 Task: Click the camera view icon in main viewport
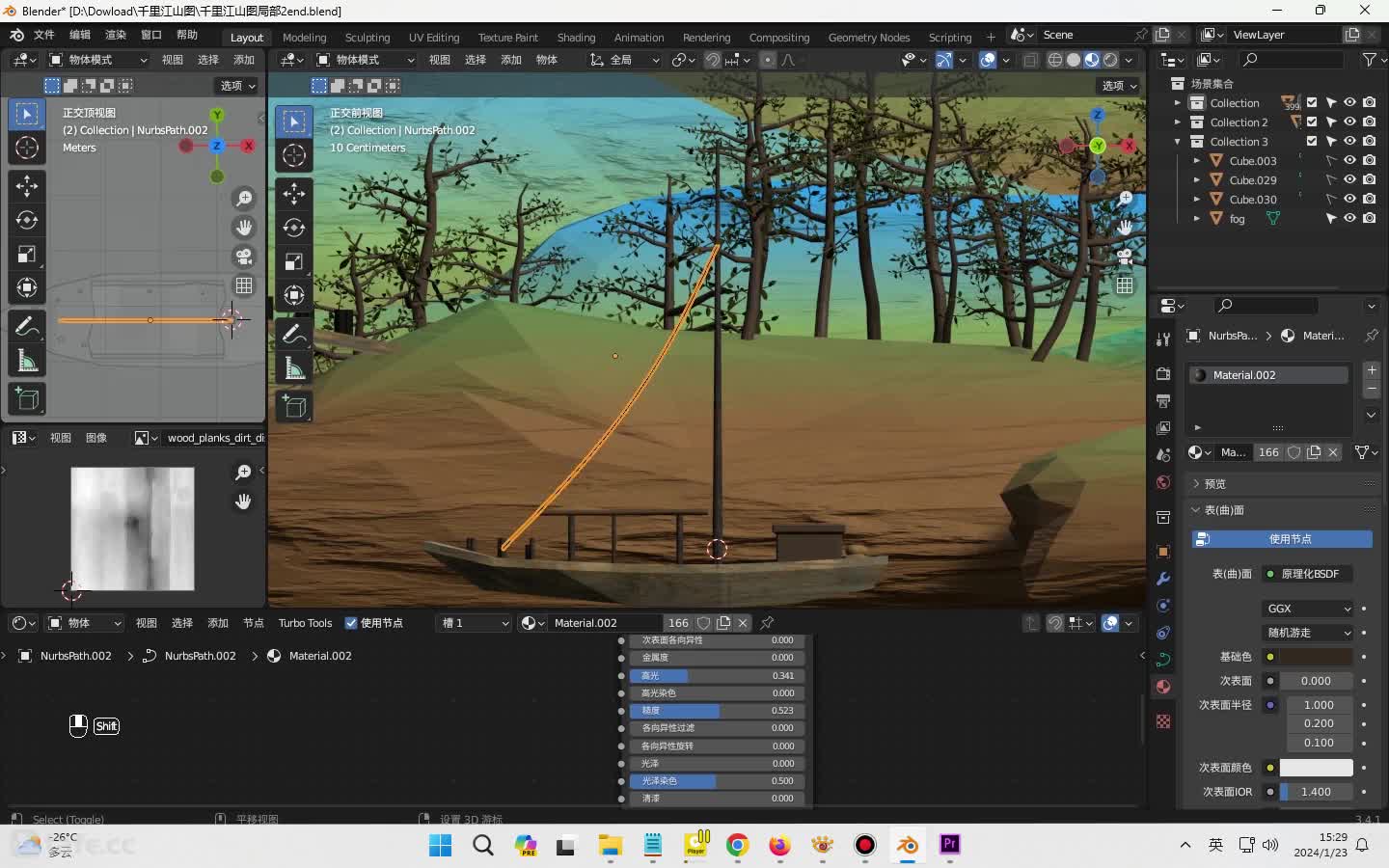1125,257
